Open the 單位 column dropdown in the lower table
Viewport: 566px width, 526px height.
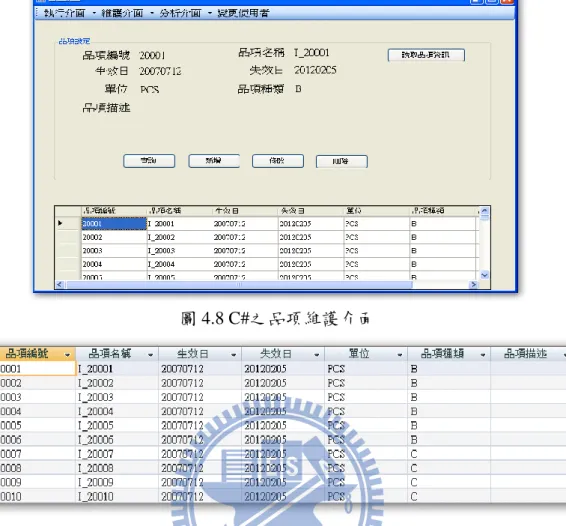tap(400, 355)
